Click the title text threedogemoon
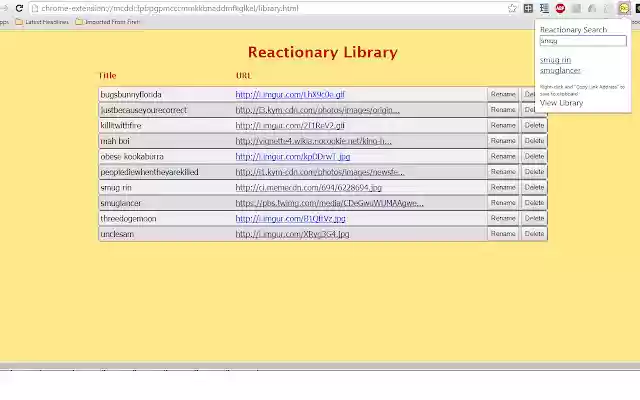 tap(128, 219)
